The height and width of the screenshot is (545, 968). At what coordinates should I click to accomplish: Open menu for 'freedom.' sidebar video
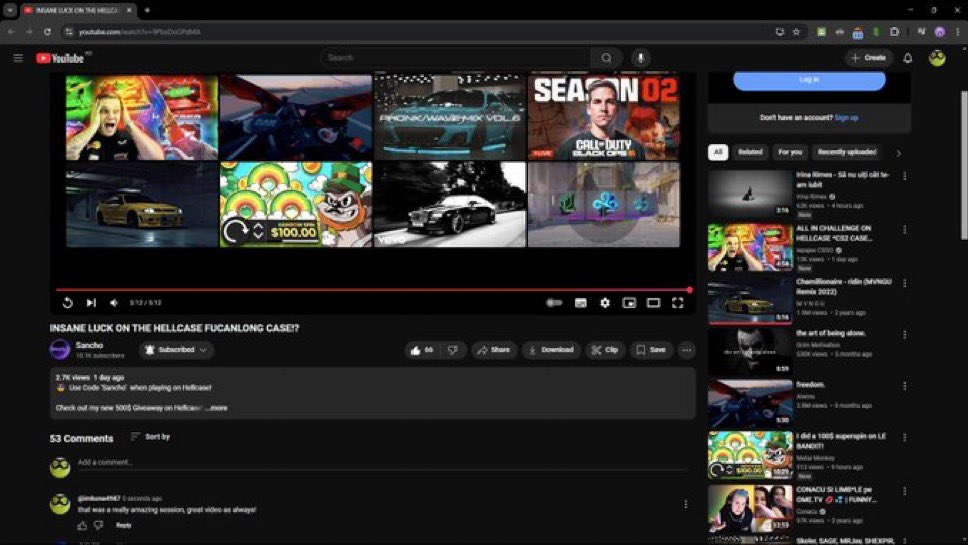coord(904,386)
